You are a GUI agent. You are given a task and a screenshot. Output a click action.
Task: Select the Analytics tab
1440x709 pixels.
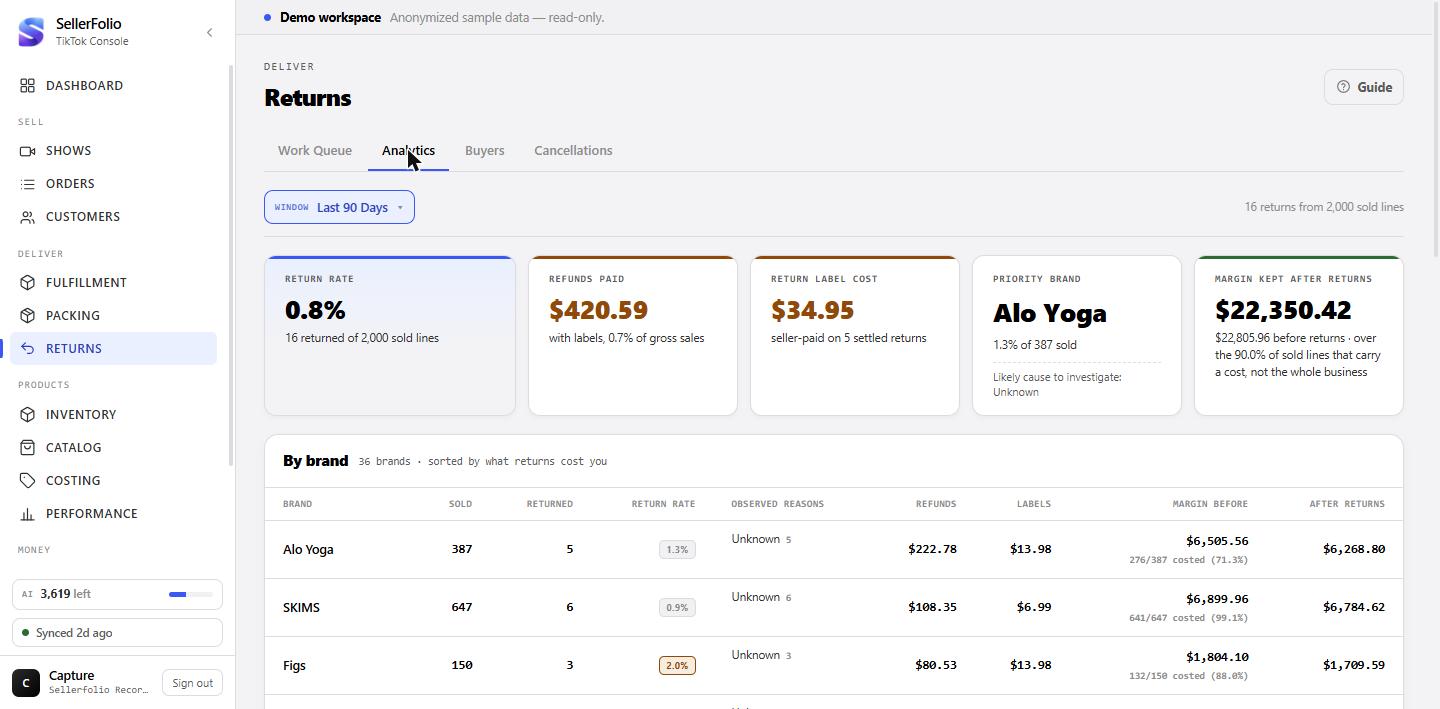408,151
